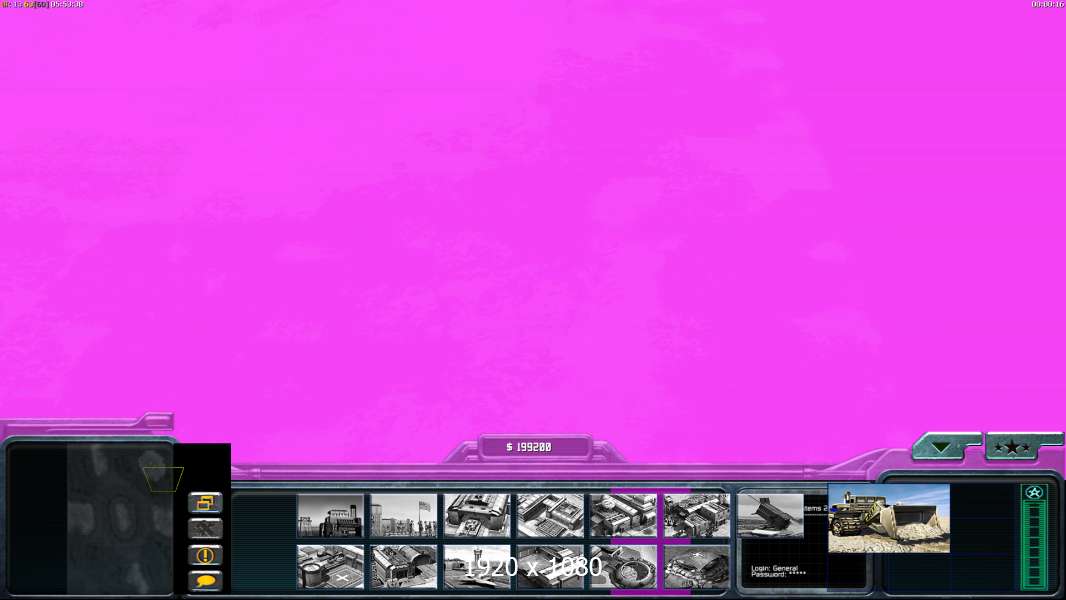
Task: Click the yellow exclamation mark button
Action: tap(205, 555)
